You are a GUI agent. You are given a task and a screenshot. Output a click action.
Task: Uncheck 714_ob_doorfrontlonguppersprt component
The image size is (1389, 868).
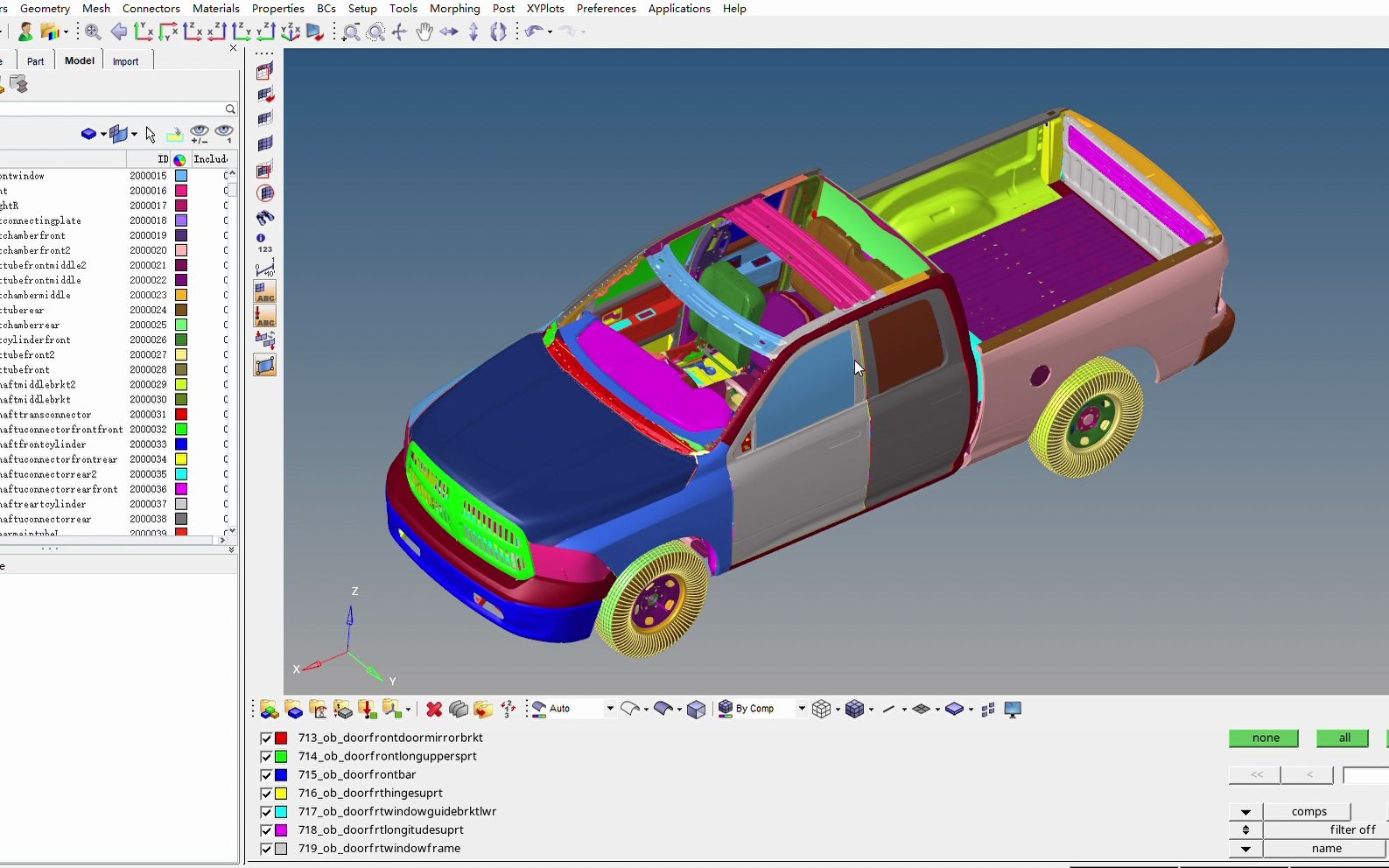click(x=266, y=756)
